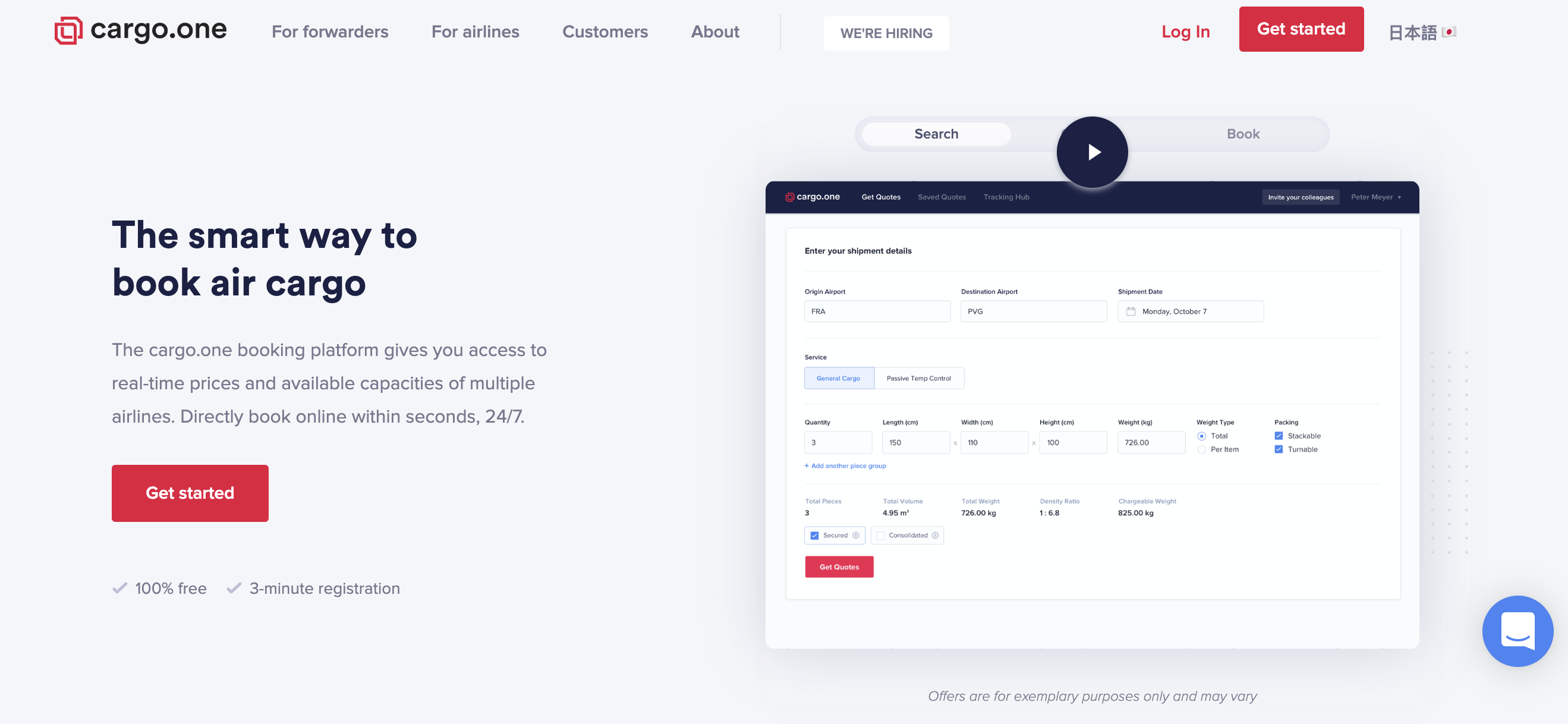The image size is (1568, 724).
Task: Click the Log In link
Action: tap(1185, 32)
